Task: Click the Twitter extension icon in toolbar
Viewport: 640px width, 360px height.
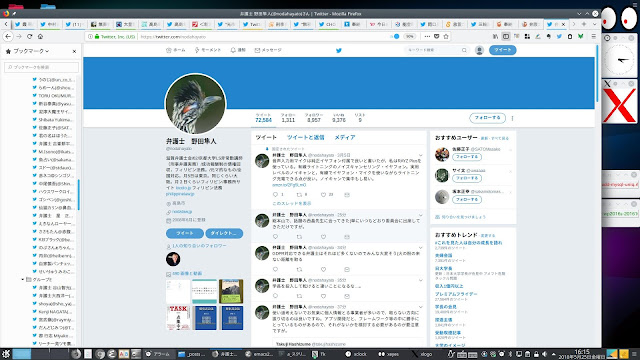Action: tap(559, 36)
